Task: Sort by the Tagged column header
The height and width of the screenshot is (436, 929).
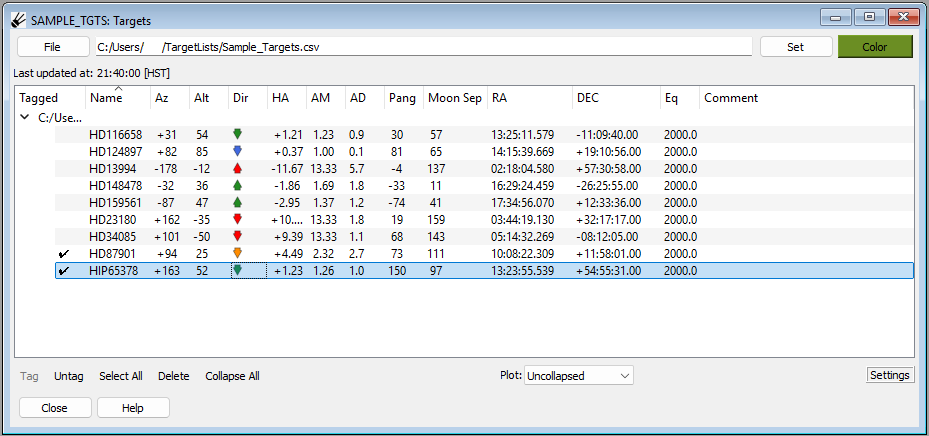Action: pyautogui.click(x=50, y=98)
